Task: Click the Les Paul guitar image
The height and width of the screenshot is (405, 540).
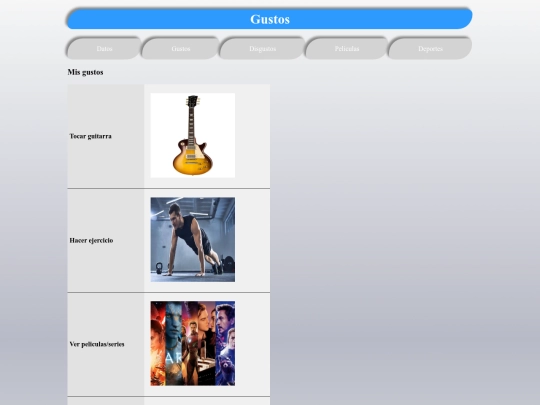Action: 193,135
